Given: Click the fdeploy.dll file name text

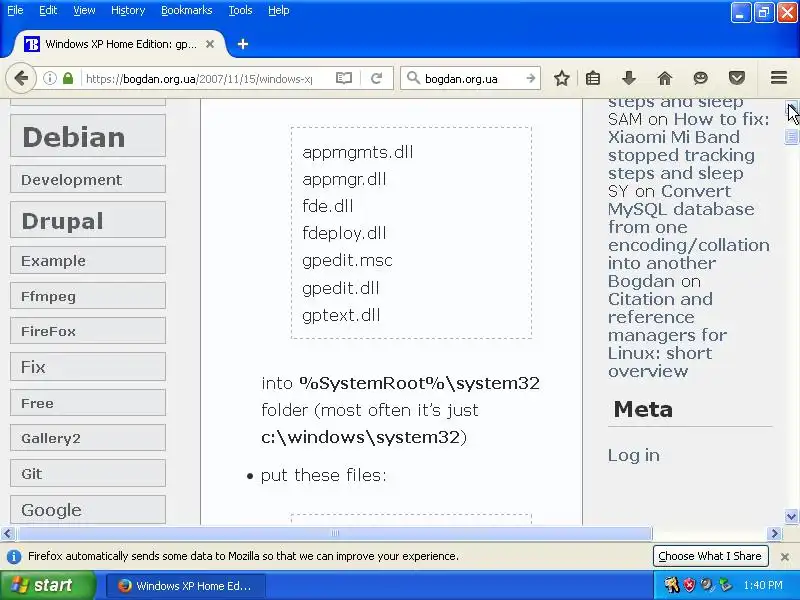Looking at the screenshot, I should pyautogui.click(x=344, y=233).
